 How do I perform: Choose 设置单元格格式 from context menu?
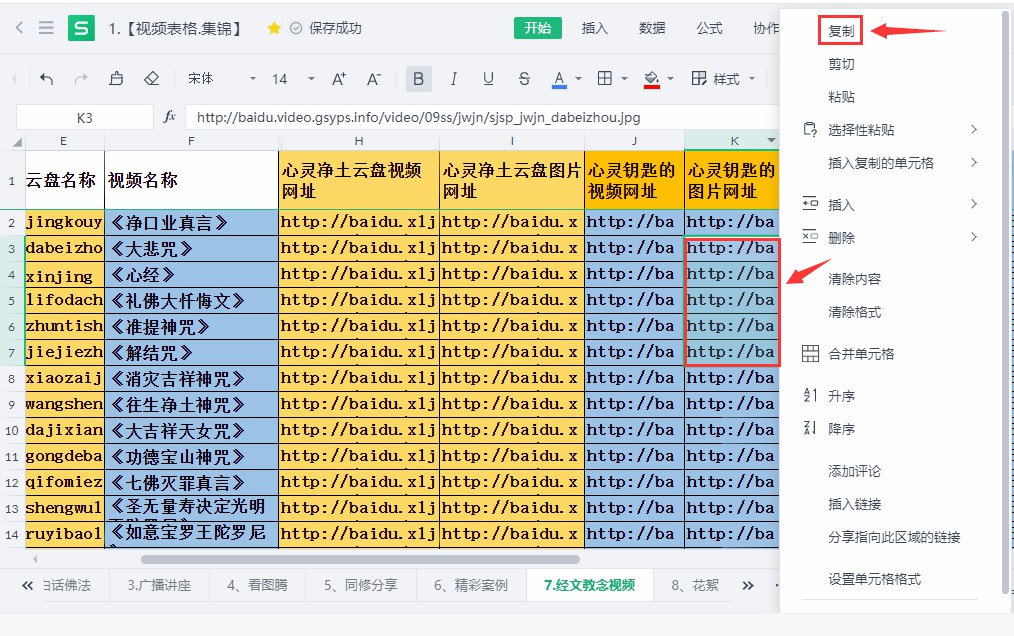(x=874, y=579)
